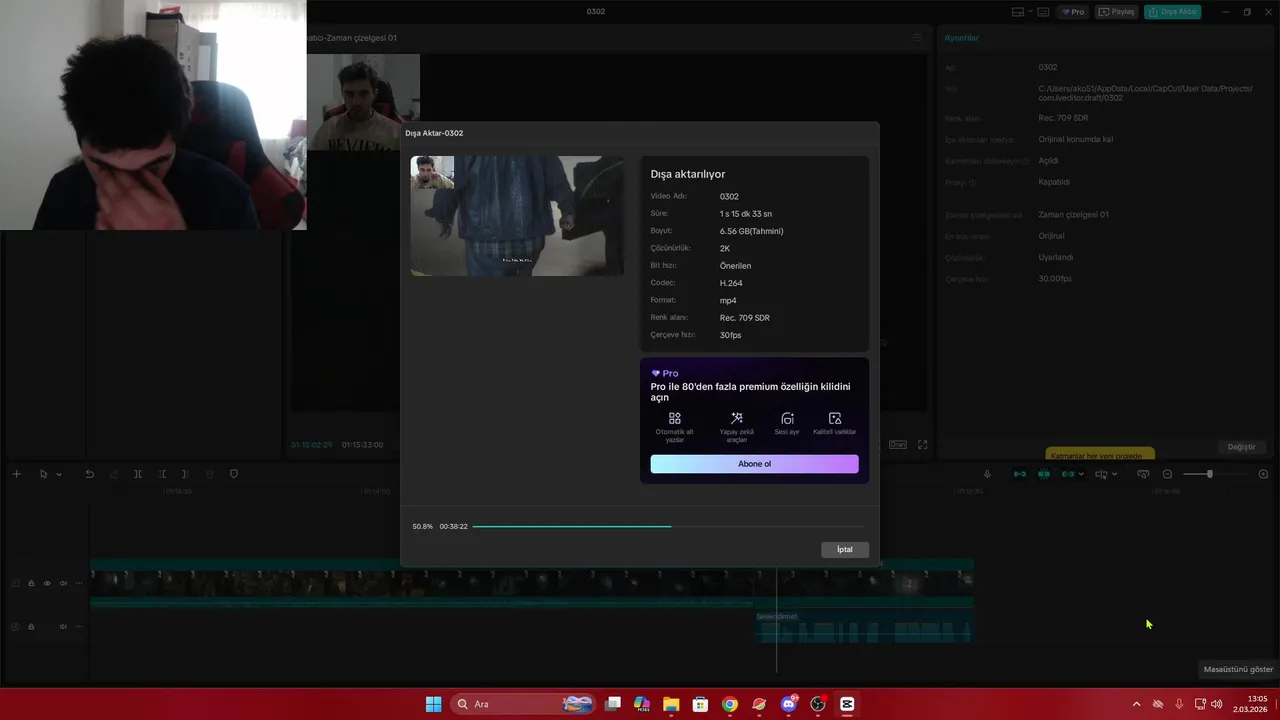Open Discord from the taskbar
1280x720 pixels.
point(789,704)
